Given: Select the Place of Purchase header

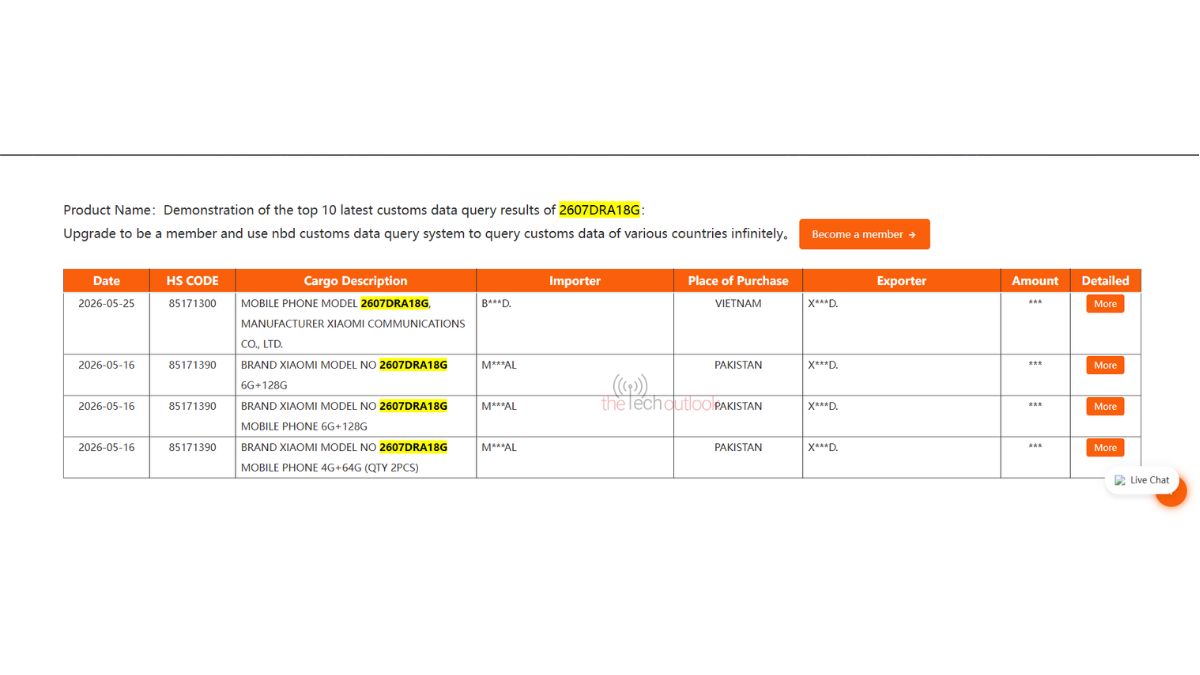Looking at the screenshot, I should (738, 281).
